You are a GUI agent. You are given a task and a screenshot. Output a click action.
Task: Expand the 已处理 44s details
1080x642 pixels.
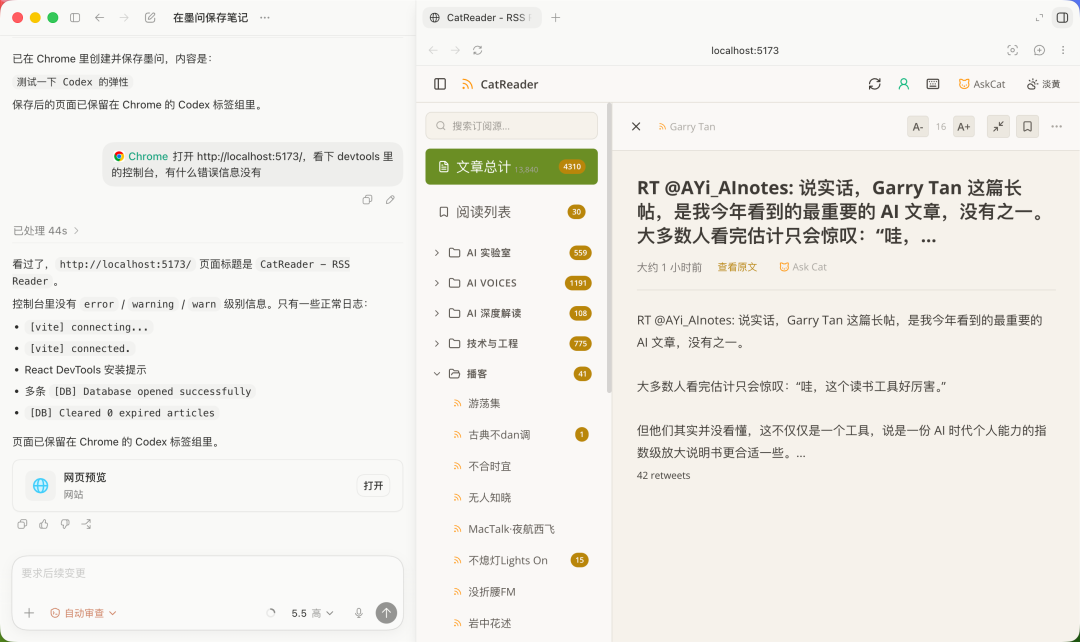(x=46, y=231)
